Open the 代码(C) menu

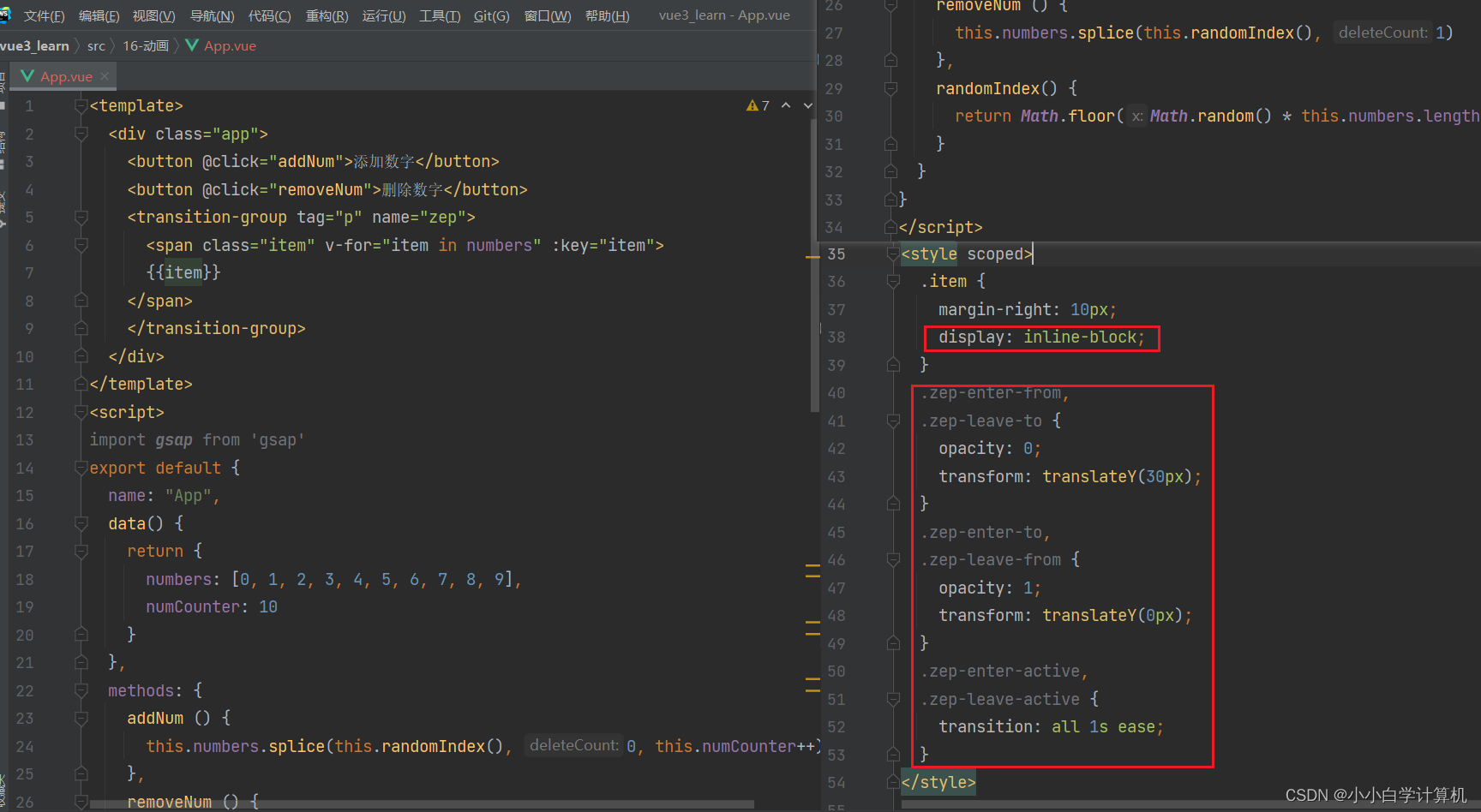(x=269, y=15)
